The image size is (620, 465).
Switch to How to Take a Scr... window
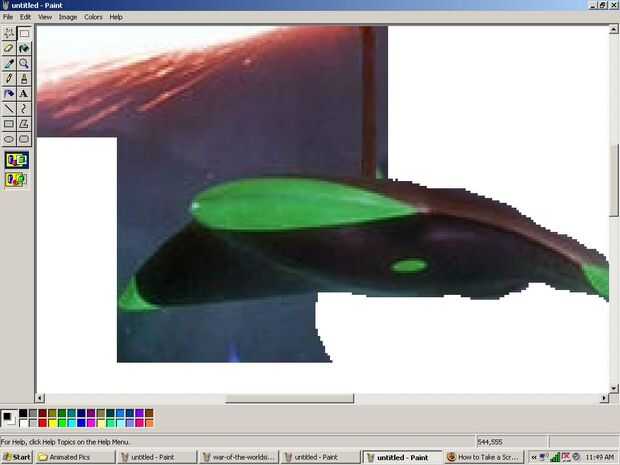(x=484, y=457)
